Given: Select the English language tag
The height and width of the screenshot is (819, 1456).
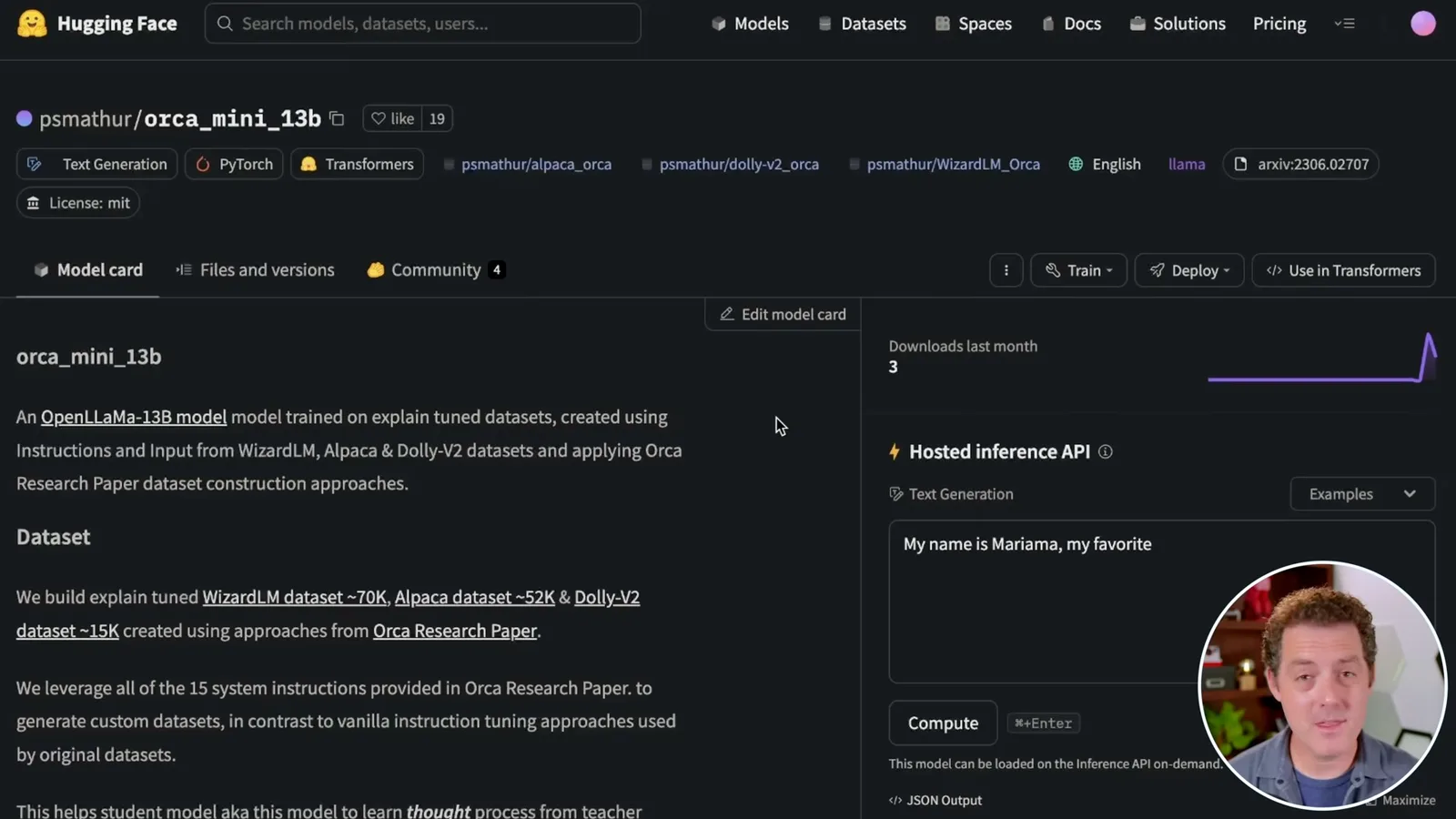Looking at the screenshot, I should [1105, 164].
